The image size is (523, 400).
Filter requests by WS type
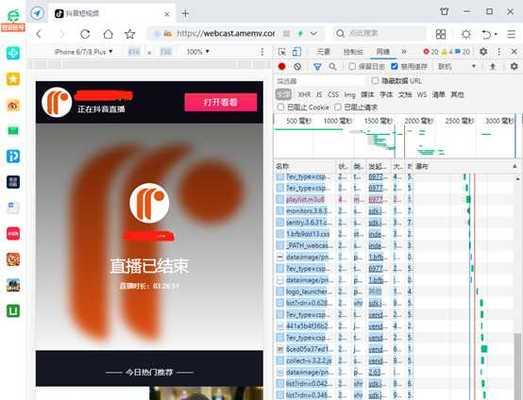pyautogui.click(x=422, y=95)
